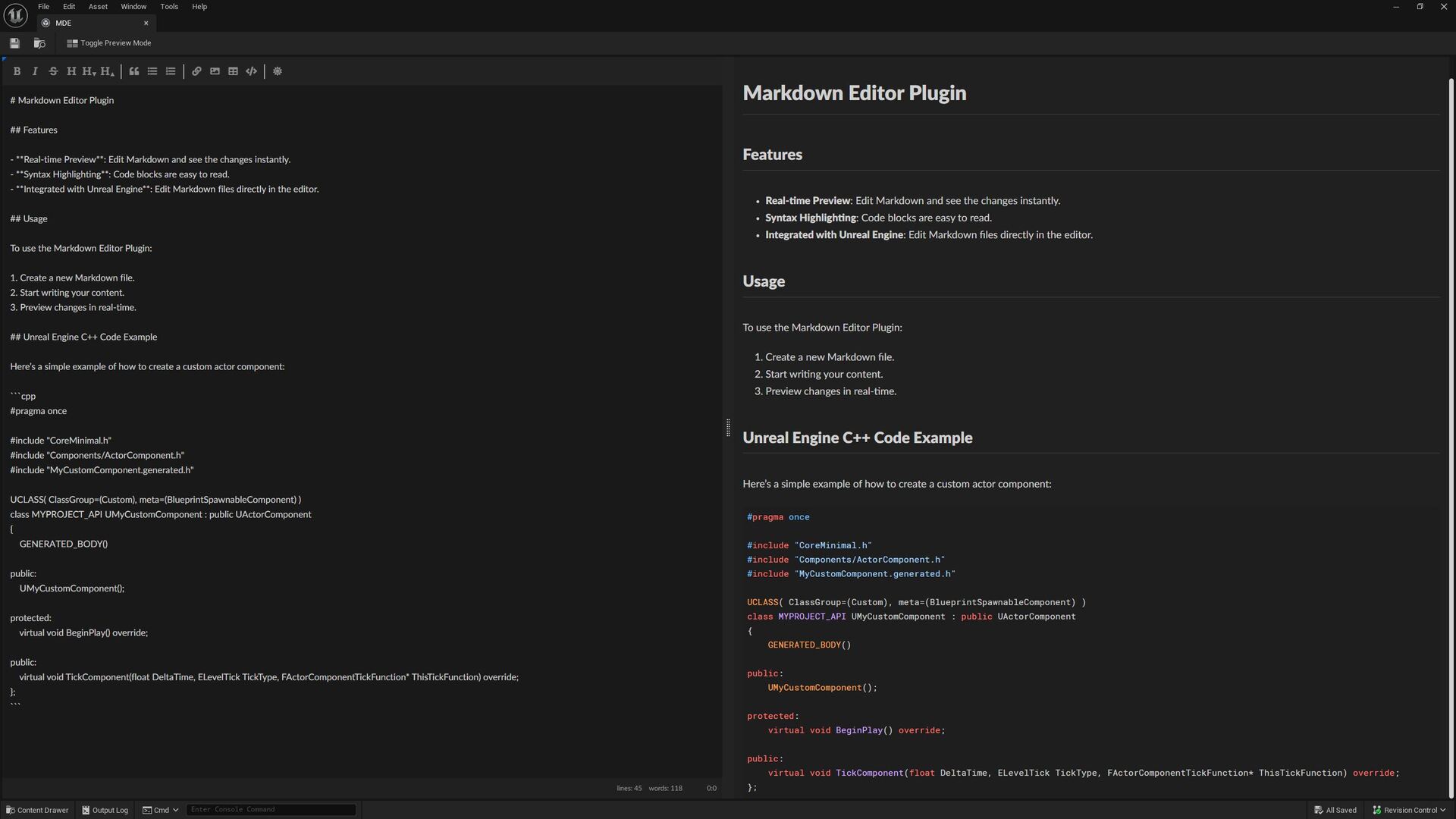Insert an unordered bullet list
Viewport: 1456px width, 819px height.
(x=152, y=71)
